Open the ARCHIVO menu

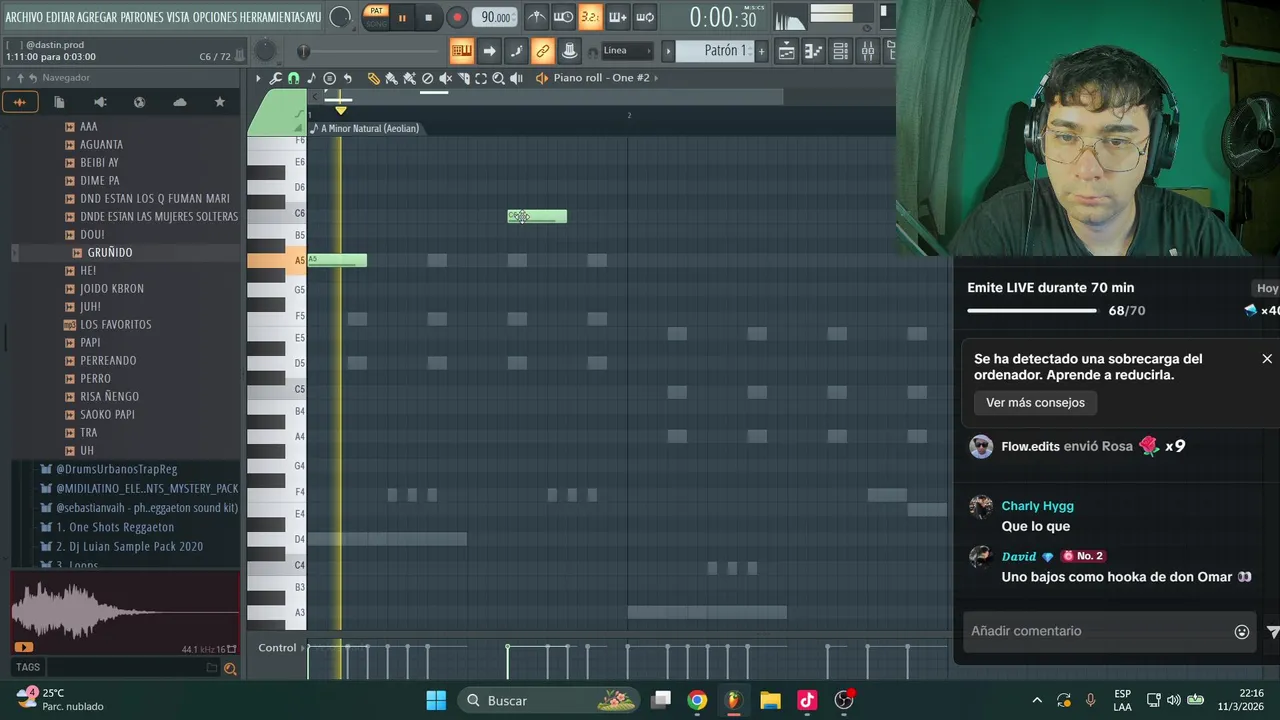(x=25, y=17)
